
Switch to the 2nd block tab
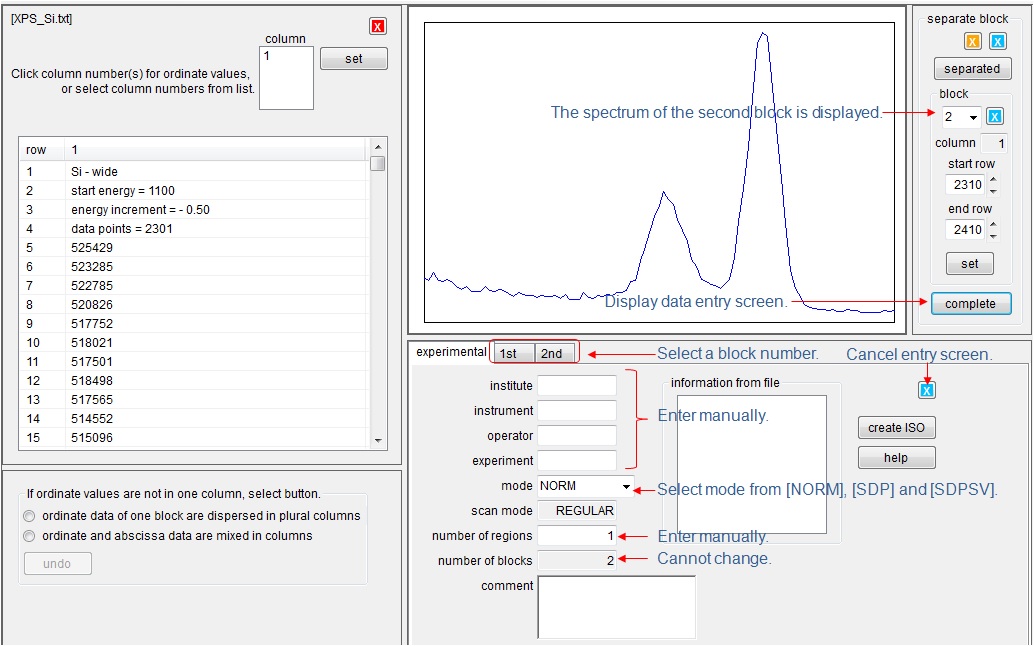552,353
